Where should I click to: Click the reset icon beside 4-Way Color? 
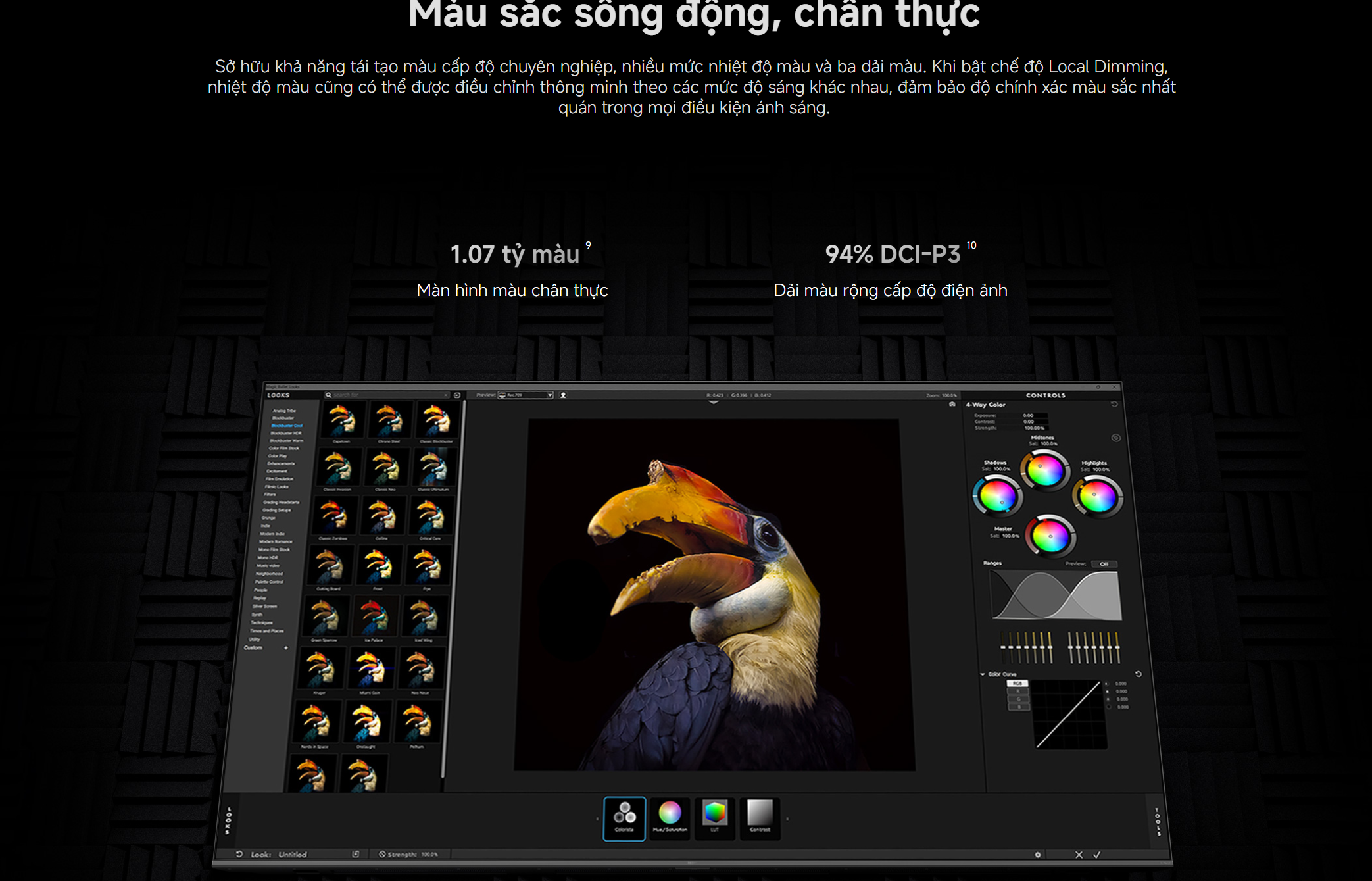click(x=1114, y=404)
